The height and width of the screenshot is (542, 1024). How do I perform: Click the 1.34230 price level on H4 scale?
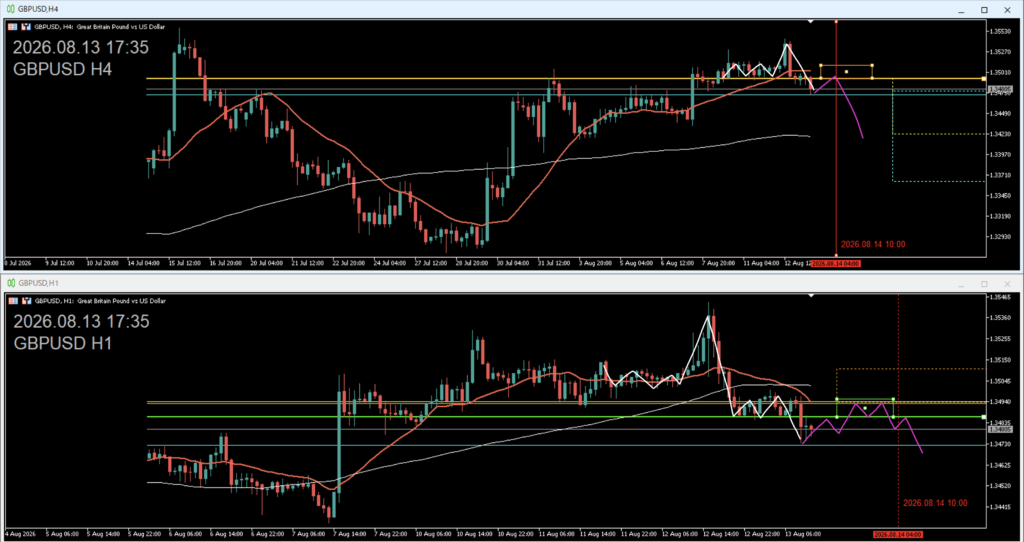tap(1000, 134)
